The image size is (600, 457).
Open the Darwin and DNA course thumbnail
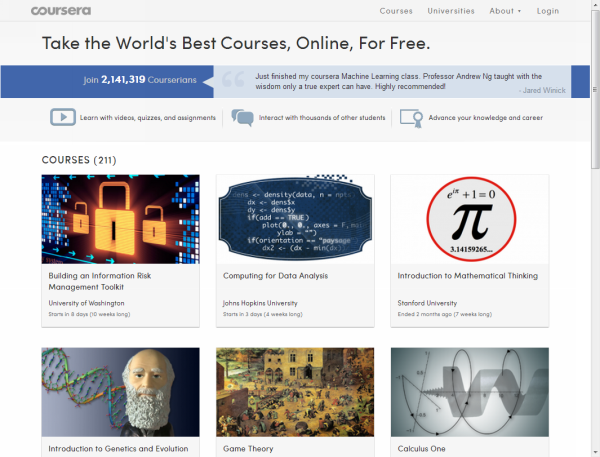coord(121,392)
